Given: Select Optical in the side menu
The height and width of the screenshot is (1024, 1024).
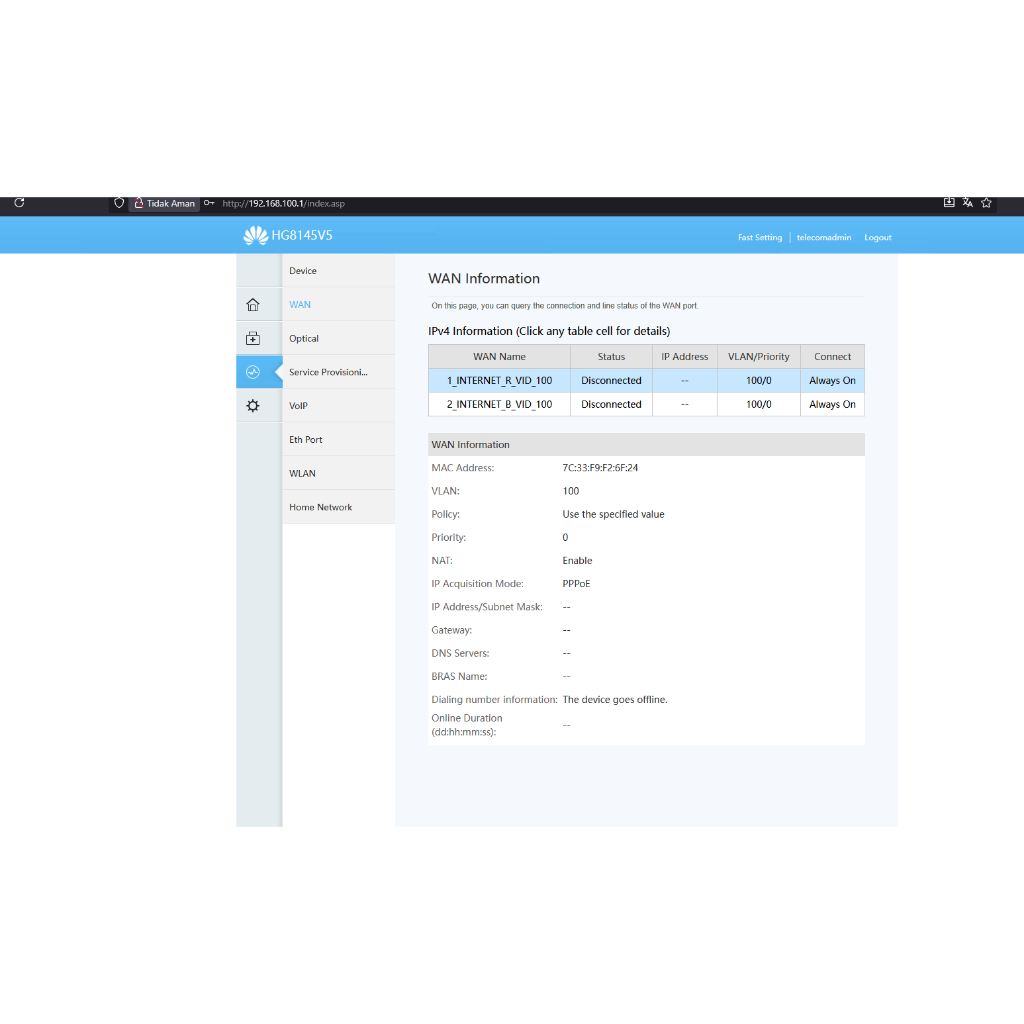Looking at the screenshot, I should pos(304,339).
